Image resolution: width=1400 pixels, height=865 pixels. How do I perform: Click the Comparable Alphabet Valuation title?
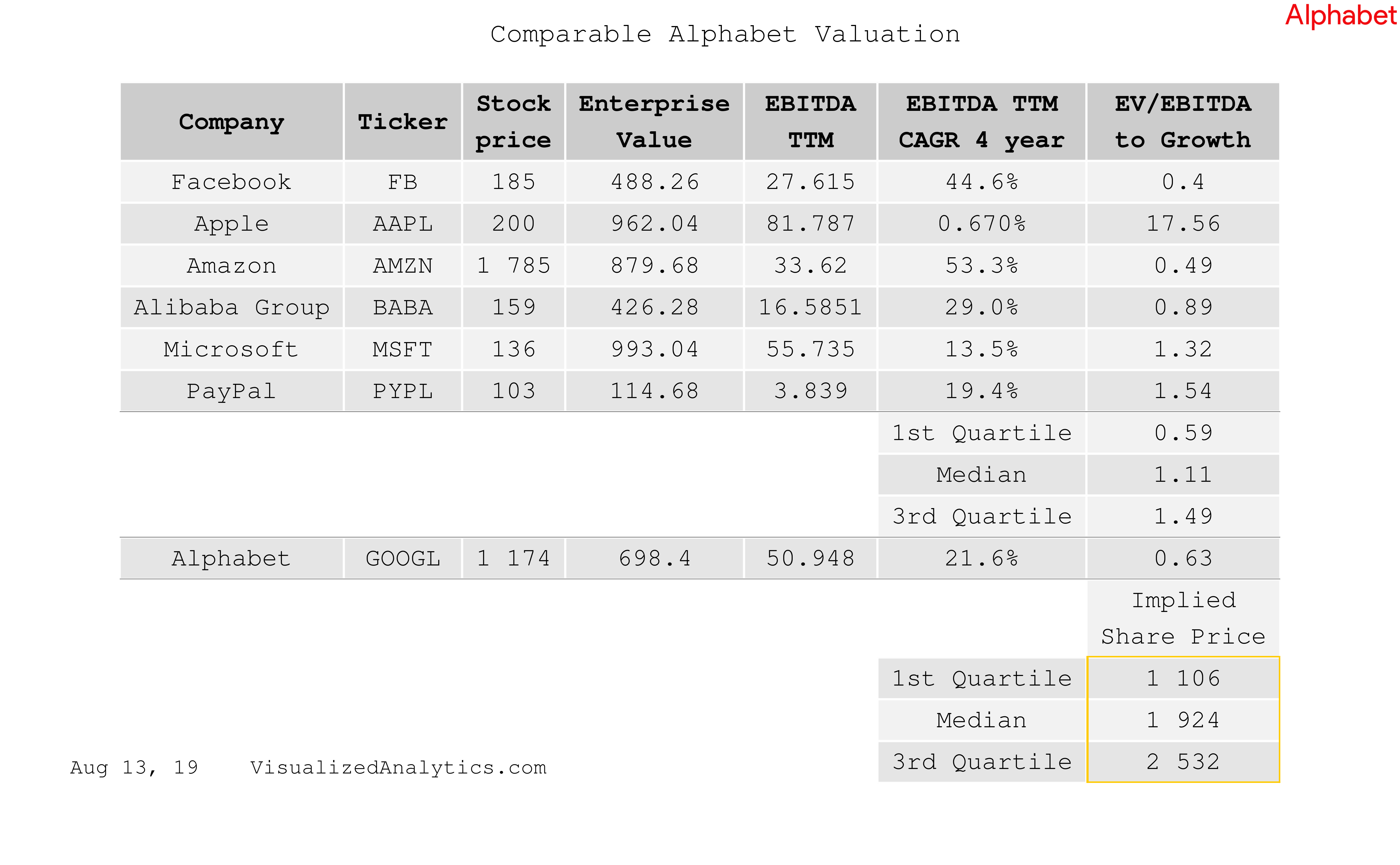pos(725,34)
